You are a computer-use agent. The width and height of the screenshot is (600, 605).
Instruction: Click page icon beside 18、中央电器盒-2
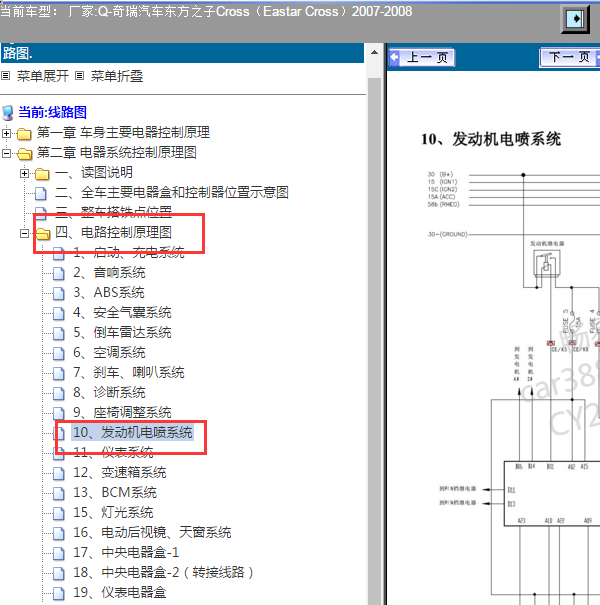tap(59, 574)
